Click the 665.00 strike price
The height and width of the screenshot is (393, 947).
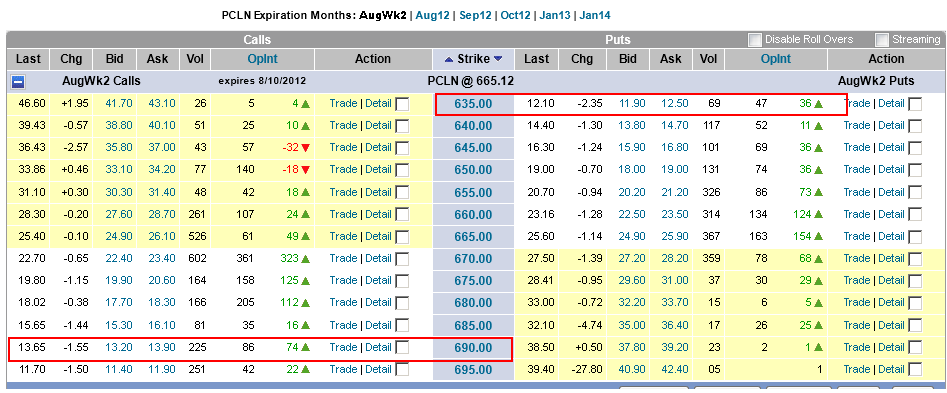pos(473,237)
